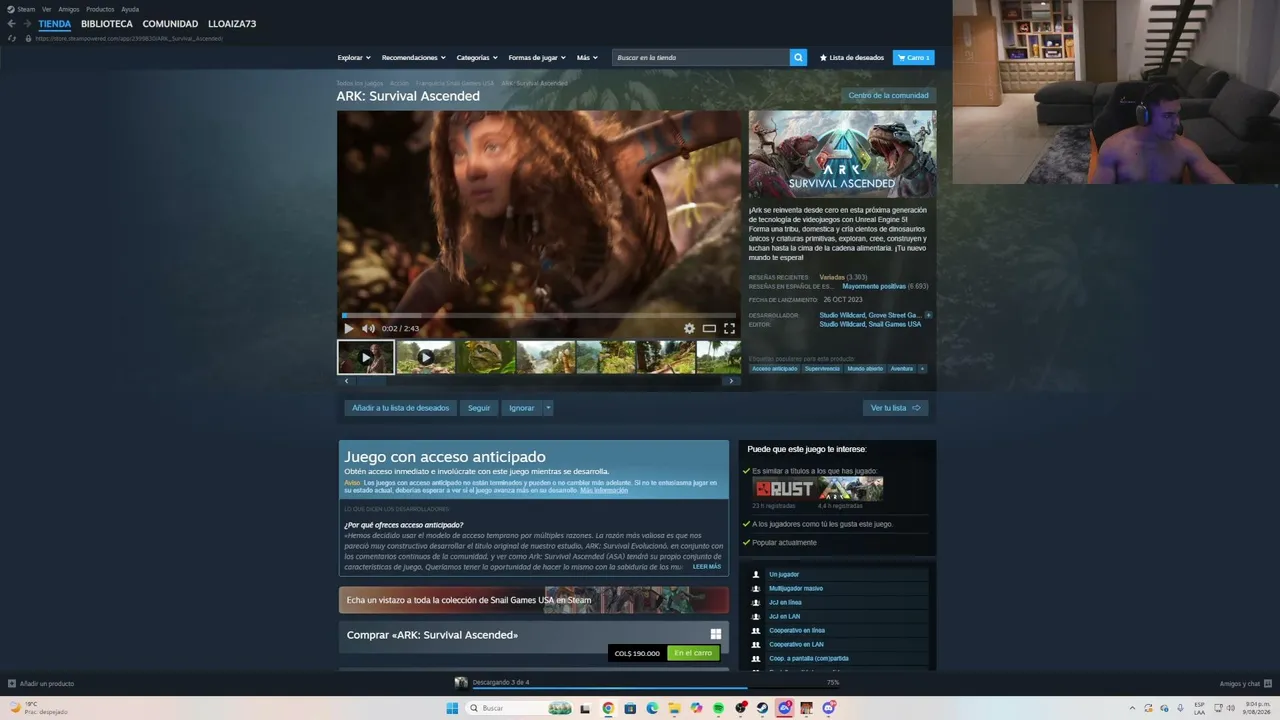The image size is (1280, 720).
Task: Open the Amigos menu
Action: coord(69,9)
